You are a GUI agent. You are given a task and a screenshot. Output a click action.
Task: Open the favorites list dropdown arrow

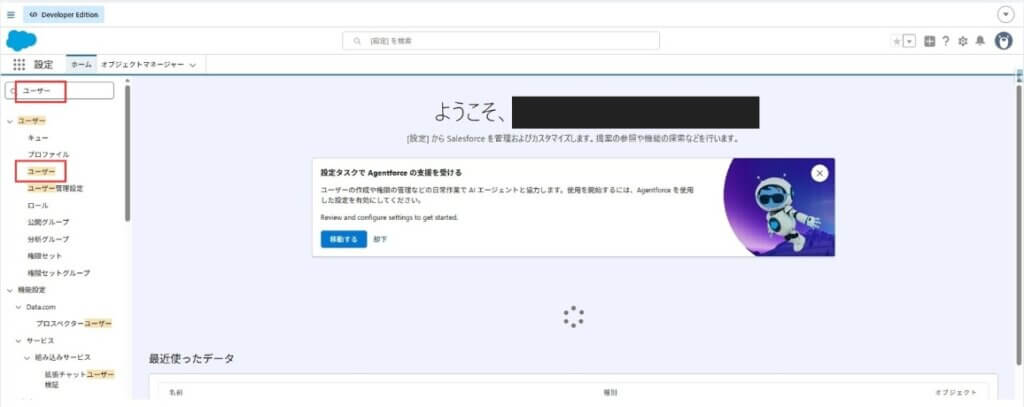(x=909, y=41)
